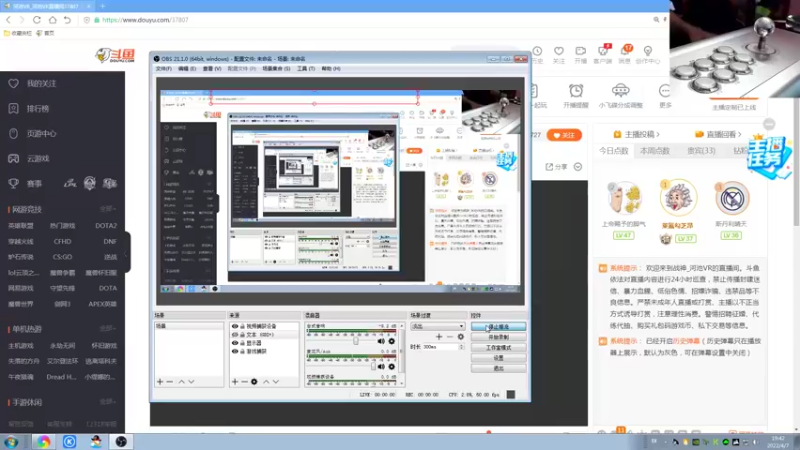Screen dimensions: 800x450
Task: Add a scene with OBS plus icon
Action: (160, 382)
